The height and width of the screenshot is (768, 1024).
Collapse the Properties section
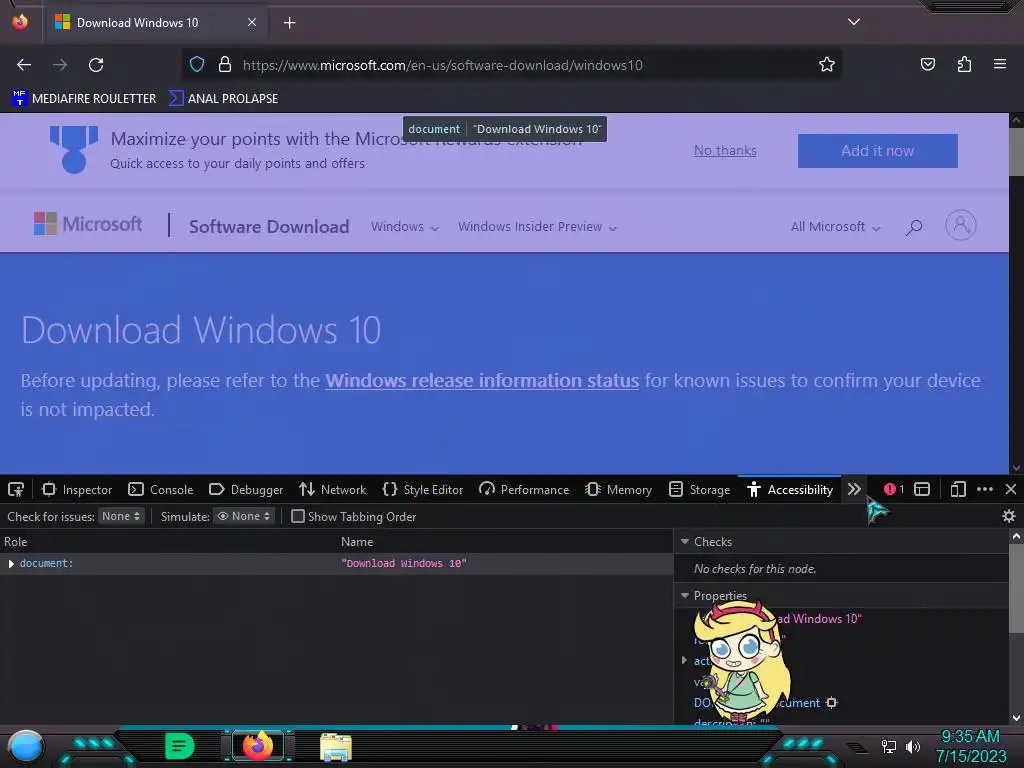point(685,596)
